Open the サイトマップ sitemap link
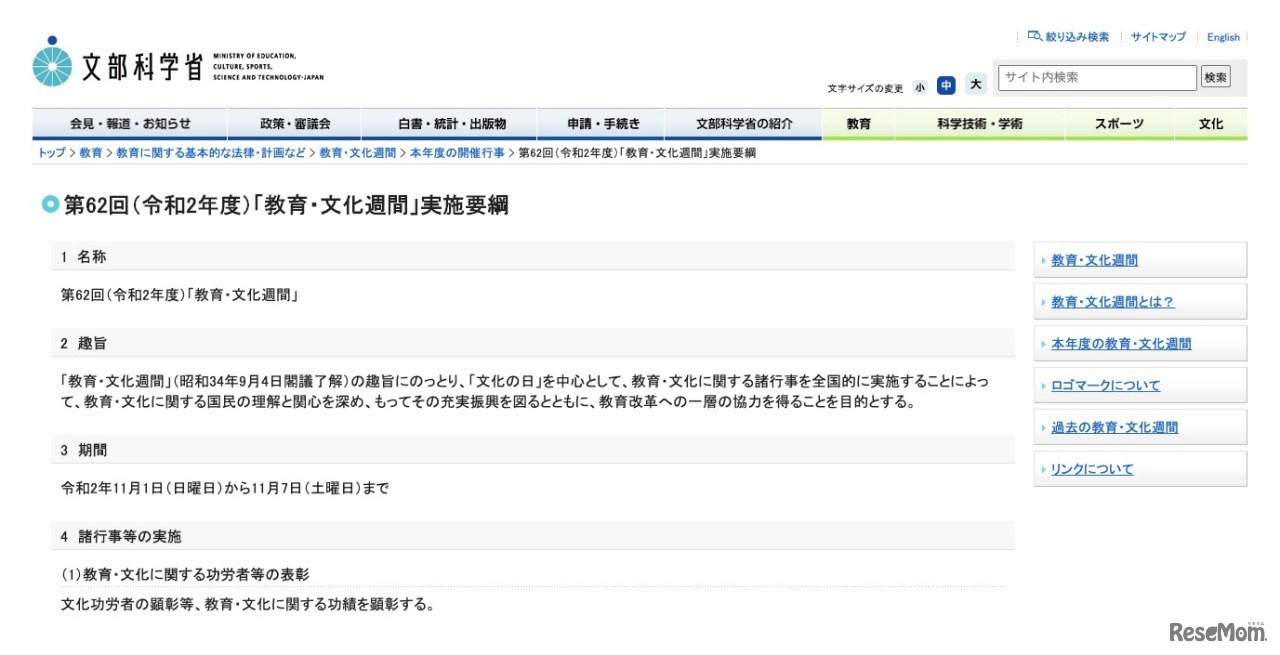This screenshot has width=1280, height=655. [1156, 36]
